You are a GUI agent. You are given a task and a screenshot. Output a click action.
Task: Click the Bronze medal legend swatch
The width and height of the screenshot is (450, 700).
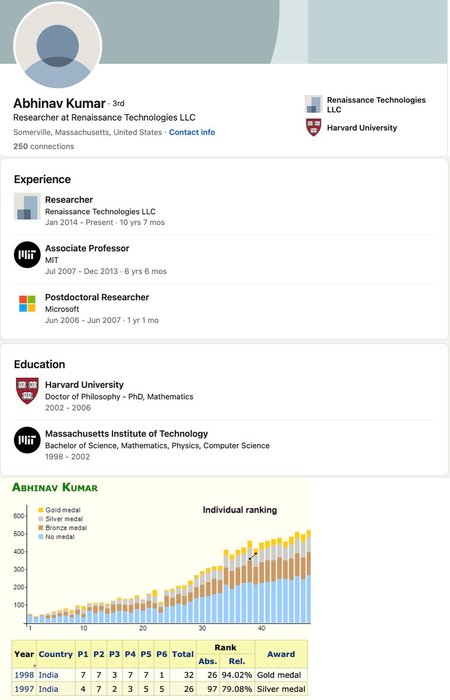41,528
